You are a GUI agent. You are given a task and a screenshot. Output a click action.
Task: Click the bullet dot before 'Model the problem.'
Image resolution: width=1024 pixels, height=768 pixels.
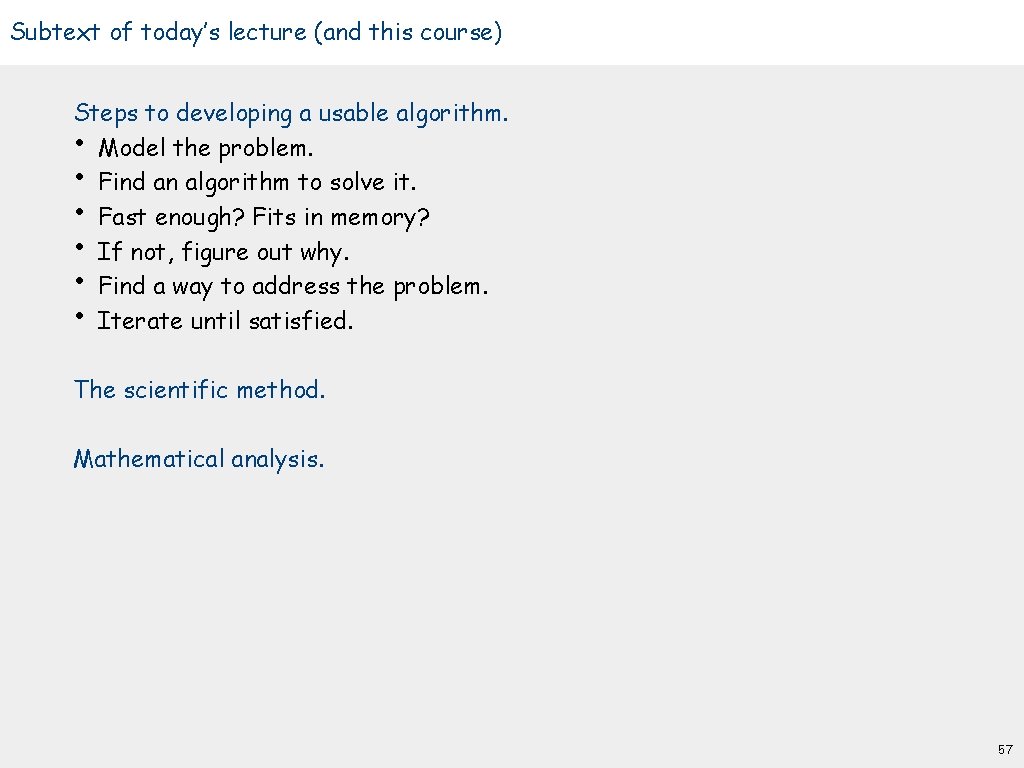(x=79, y=143)
